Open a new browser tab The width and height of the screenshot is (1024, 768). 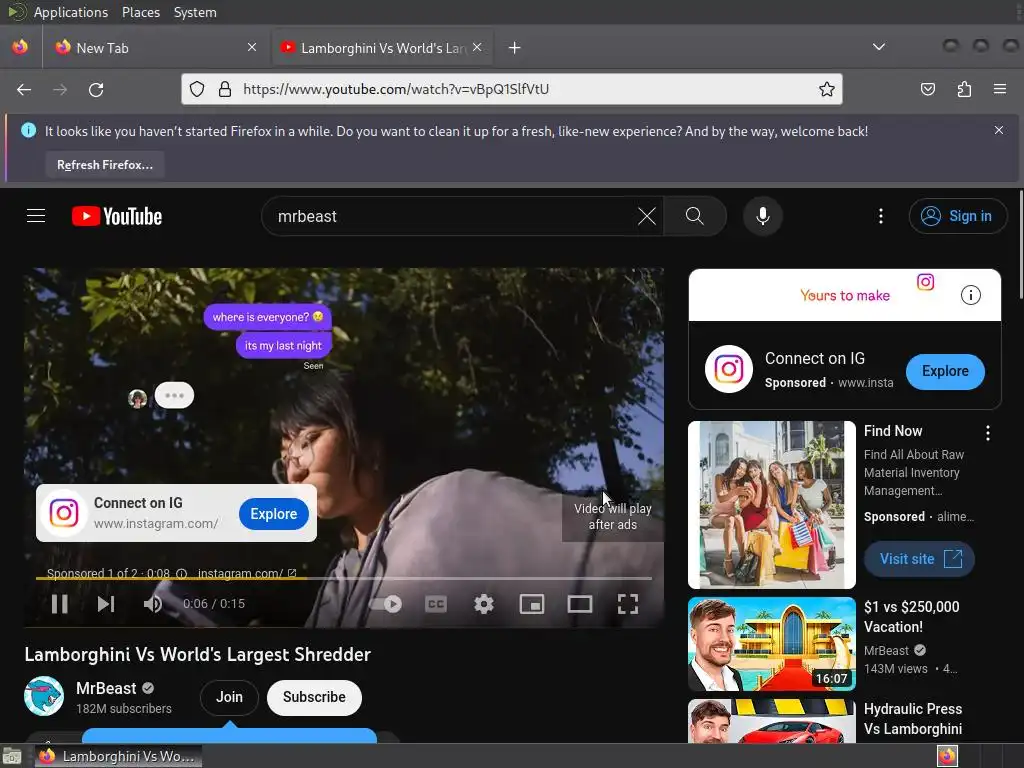(x=515, y=48)
